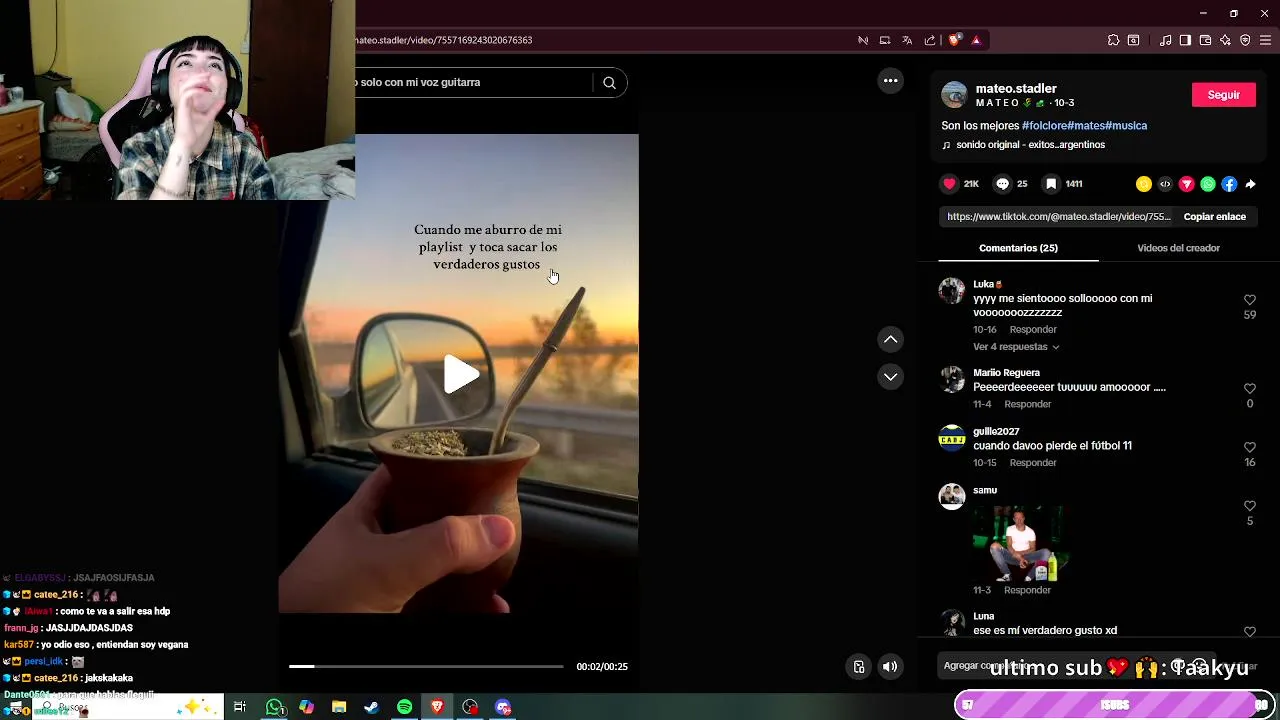Open Steam from the taskbar
The image size is (1280, 720).
click(371, 707)
